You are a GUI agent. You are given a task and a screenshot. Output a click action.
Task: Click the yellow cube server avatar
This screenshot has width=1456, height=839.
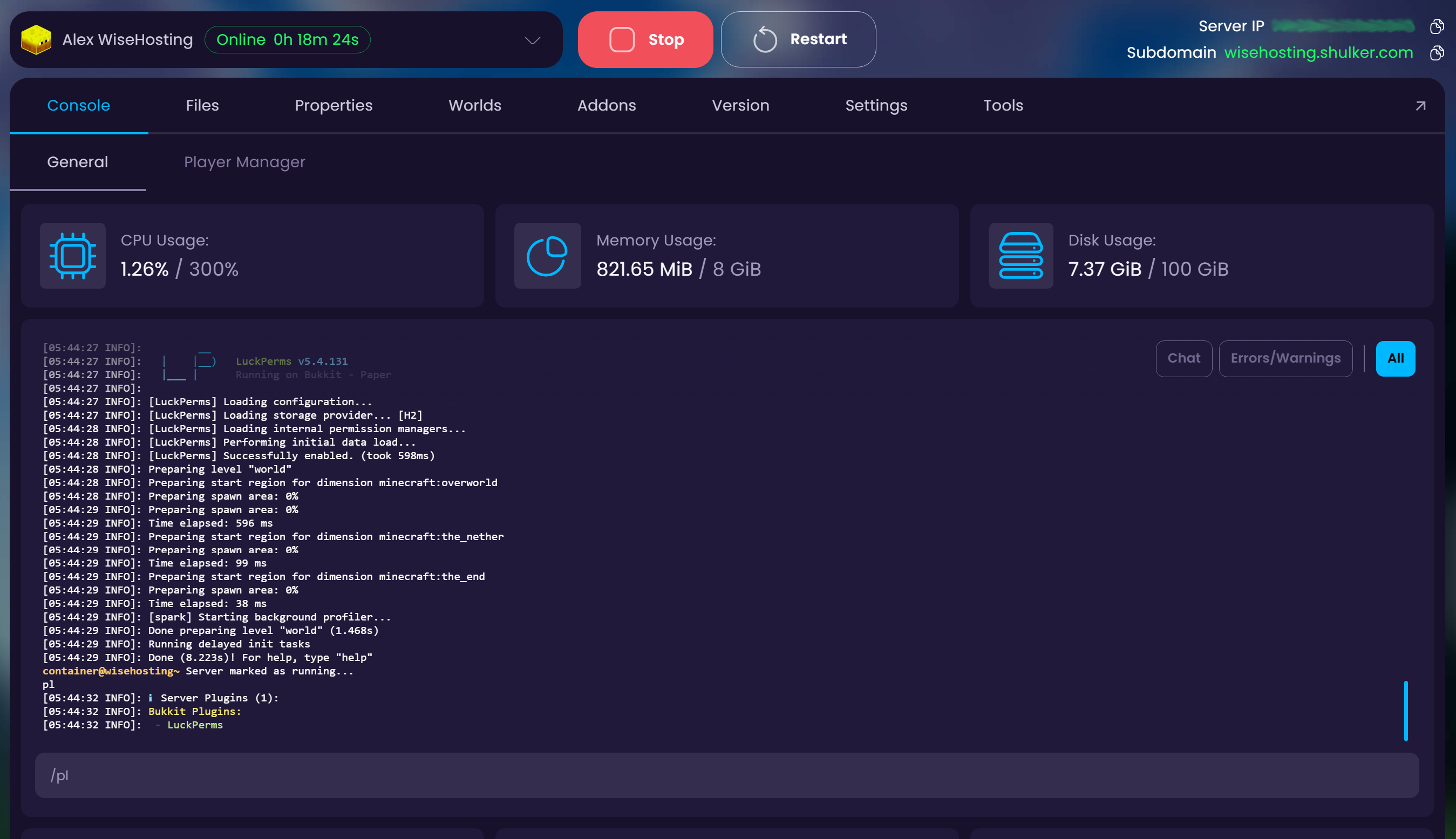36,40
